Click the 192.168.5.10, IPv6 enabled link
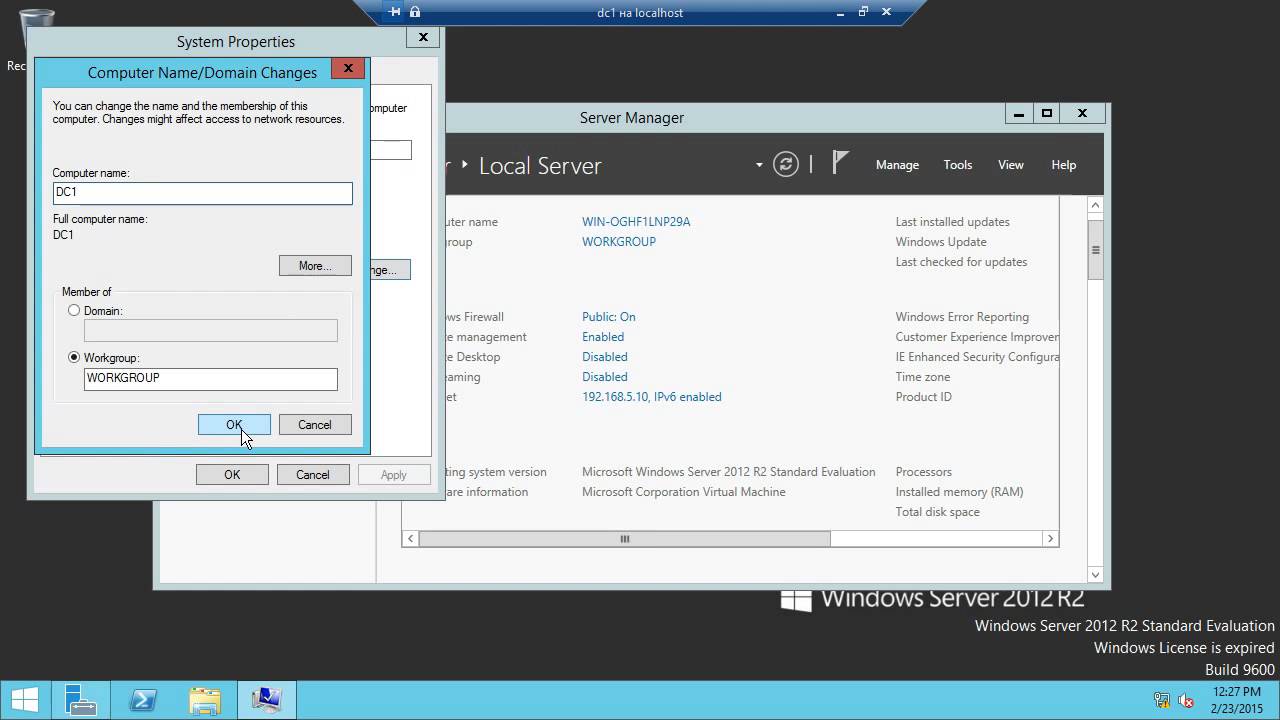The image size is (1280, 720). point(652,397)
